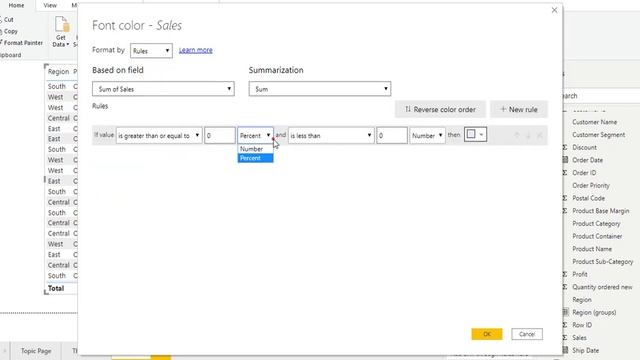Select the Discount field
This screenshot has width=640, height=360.
click(584, 147)
